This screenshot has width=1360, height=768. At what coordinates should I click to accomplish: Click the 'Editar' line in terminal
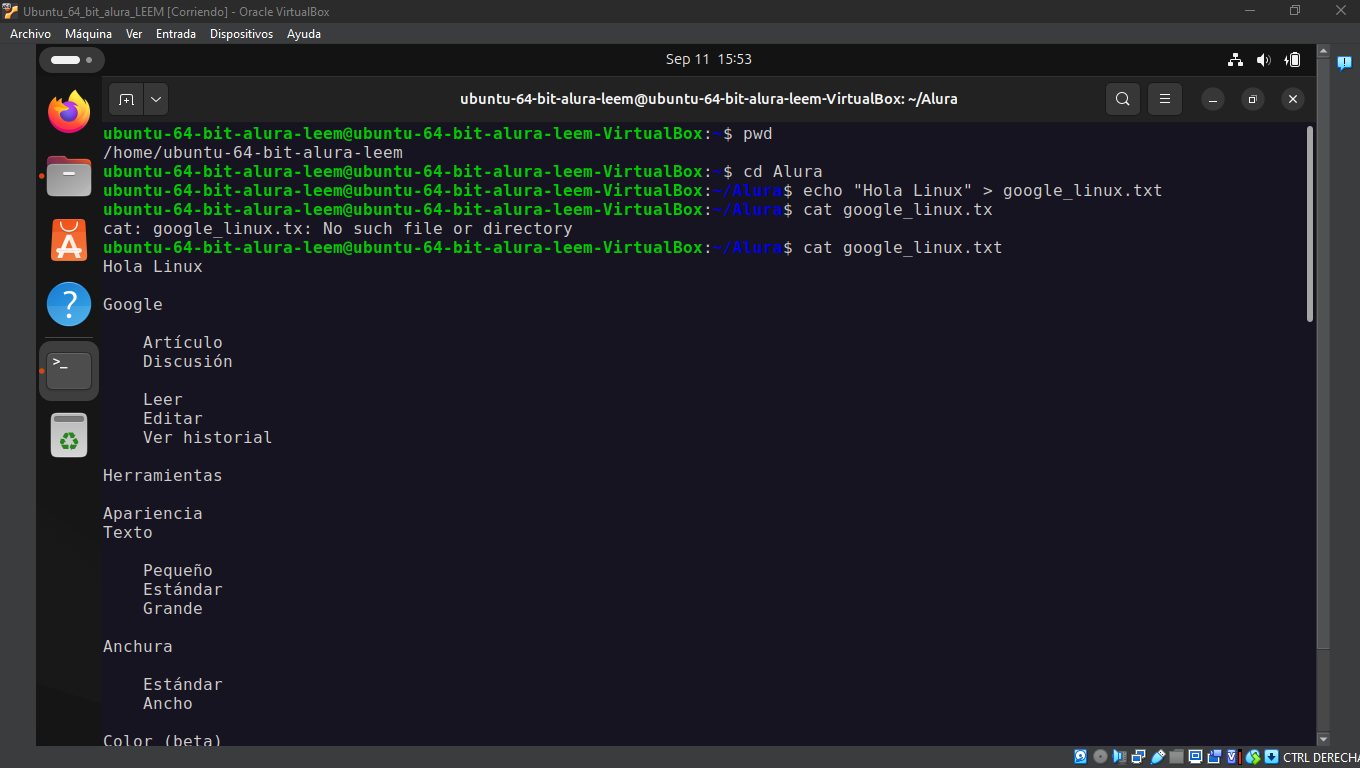click(x=173, y=419)
